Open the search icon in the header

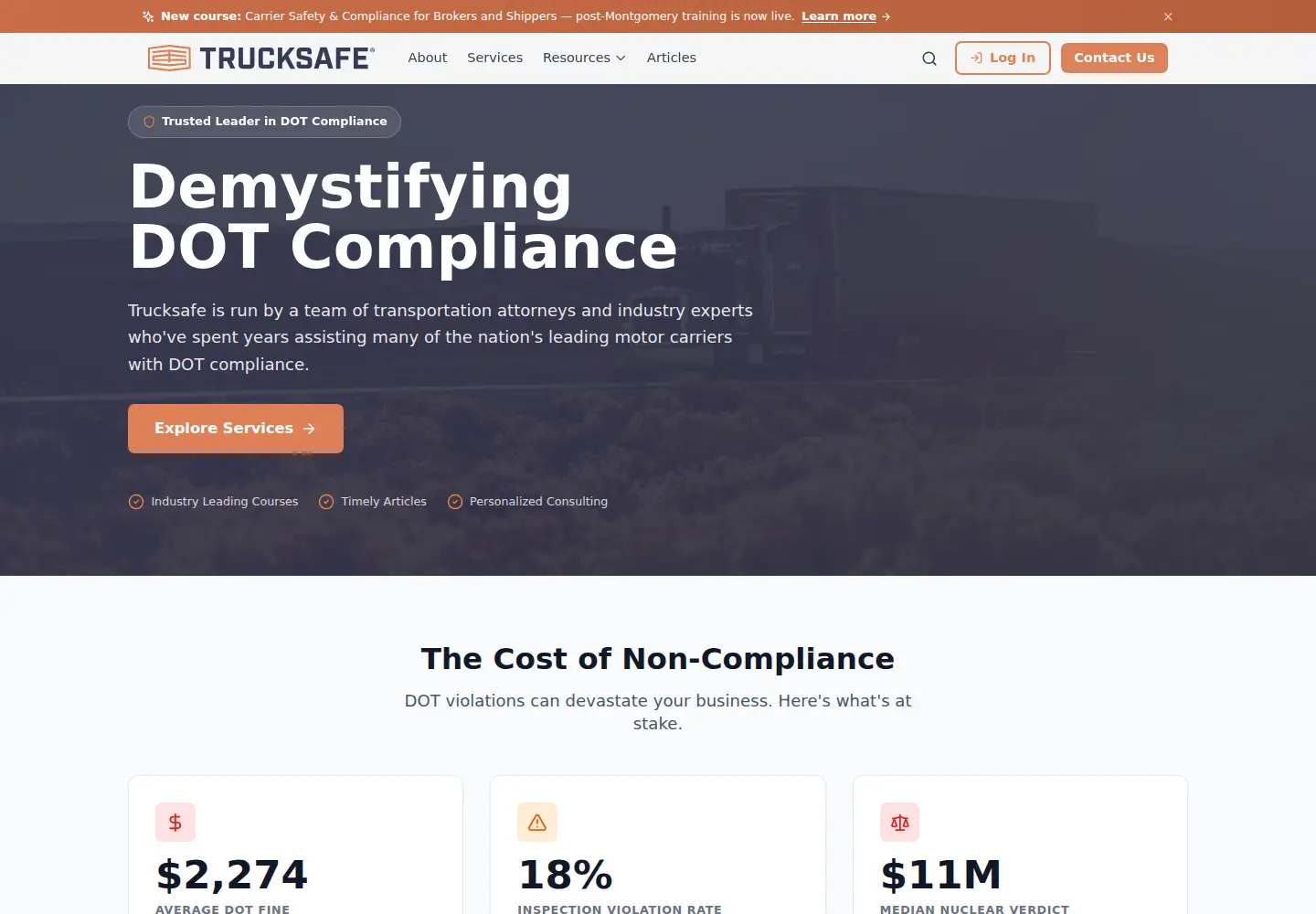[x=929, y=58]
